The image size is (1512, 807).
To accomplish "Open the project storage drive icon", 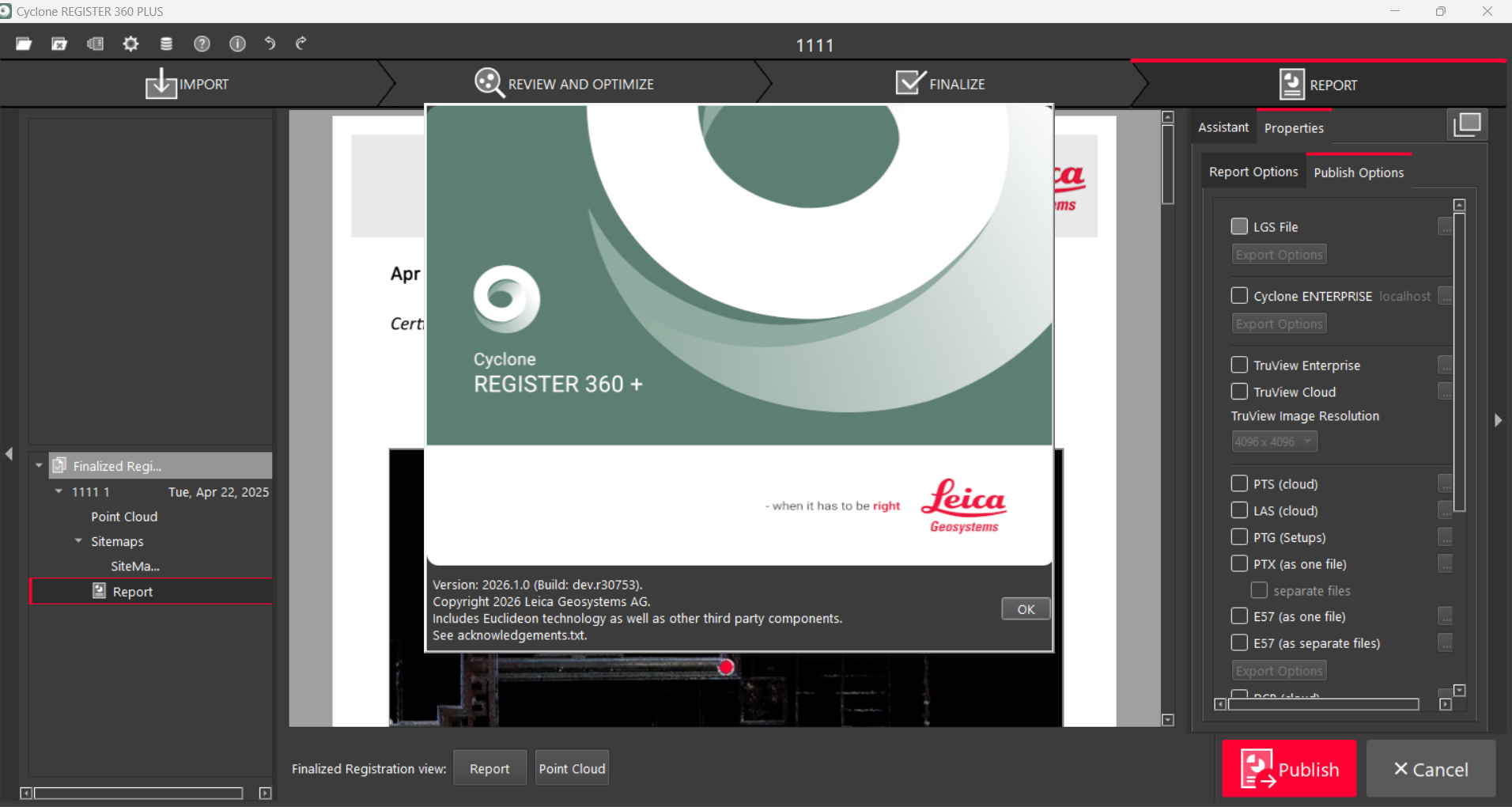I will point(95,44).
